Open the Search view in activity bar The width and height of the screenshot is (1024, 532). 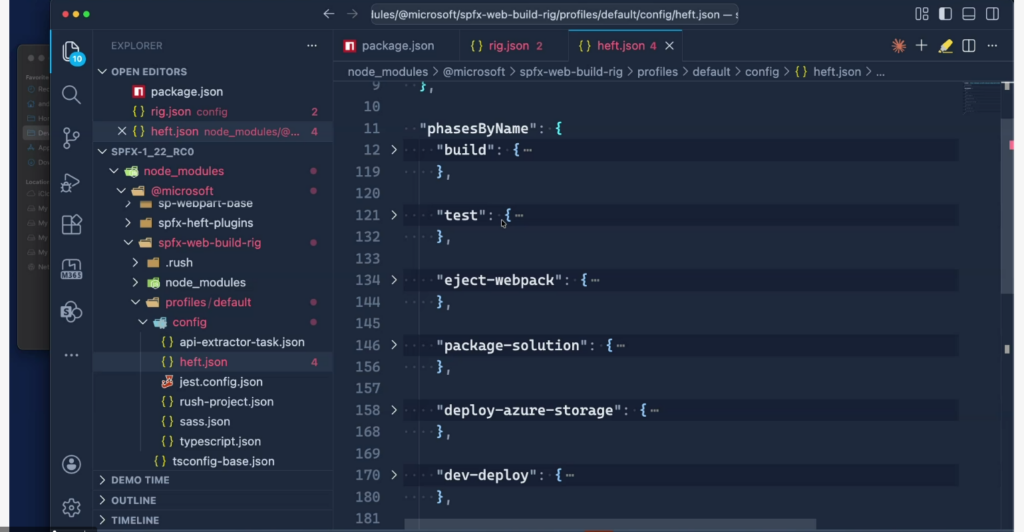point(71,94)
